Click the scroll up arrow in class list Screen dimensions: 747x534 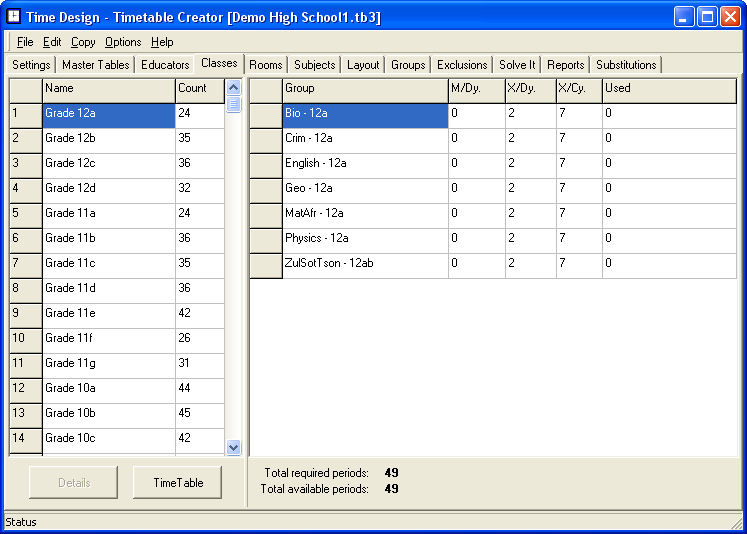[x=234, y=88]
